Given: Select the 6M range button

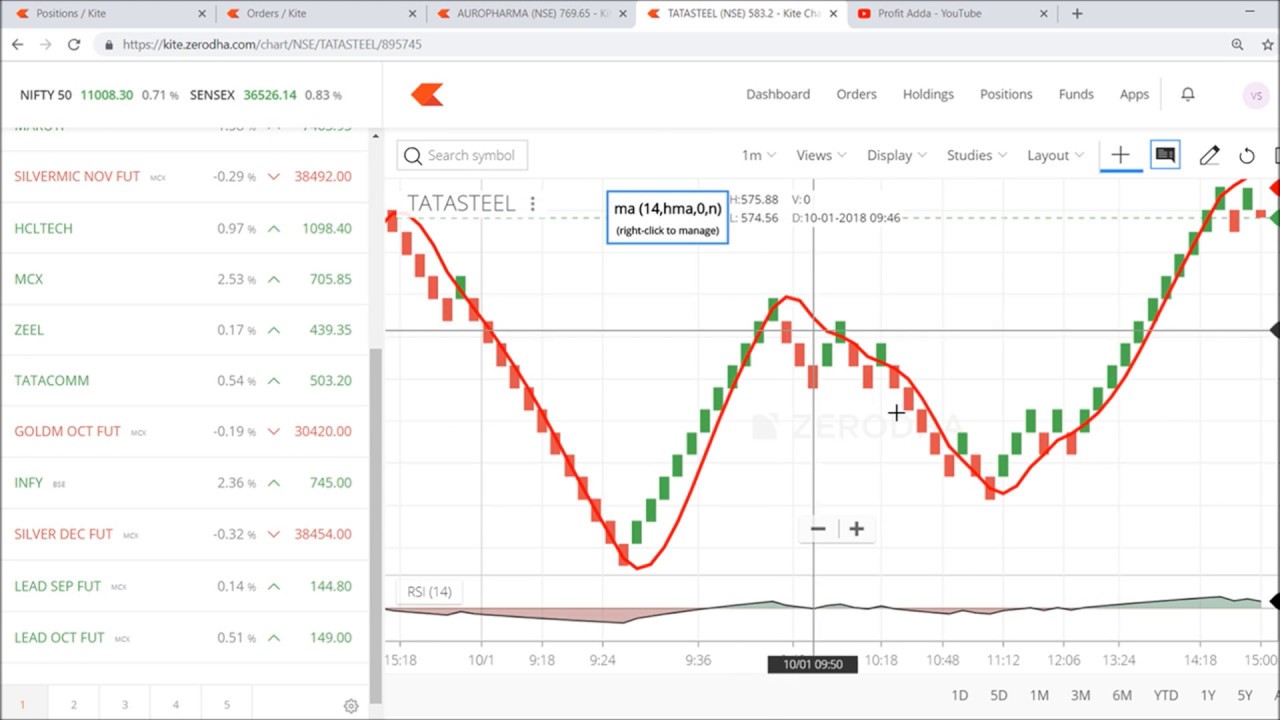Looking at the screenshot, I should pos(1121,695).
